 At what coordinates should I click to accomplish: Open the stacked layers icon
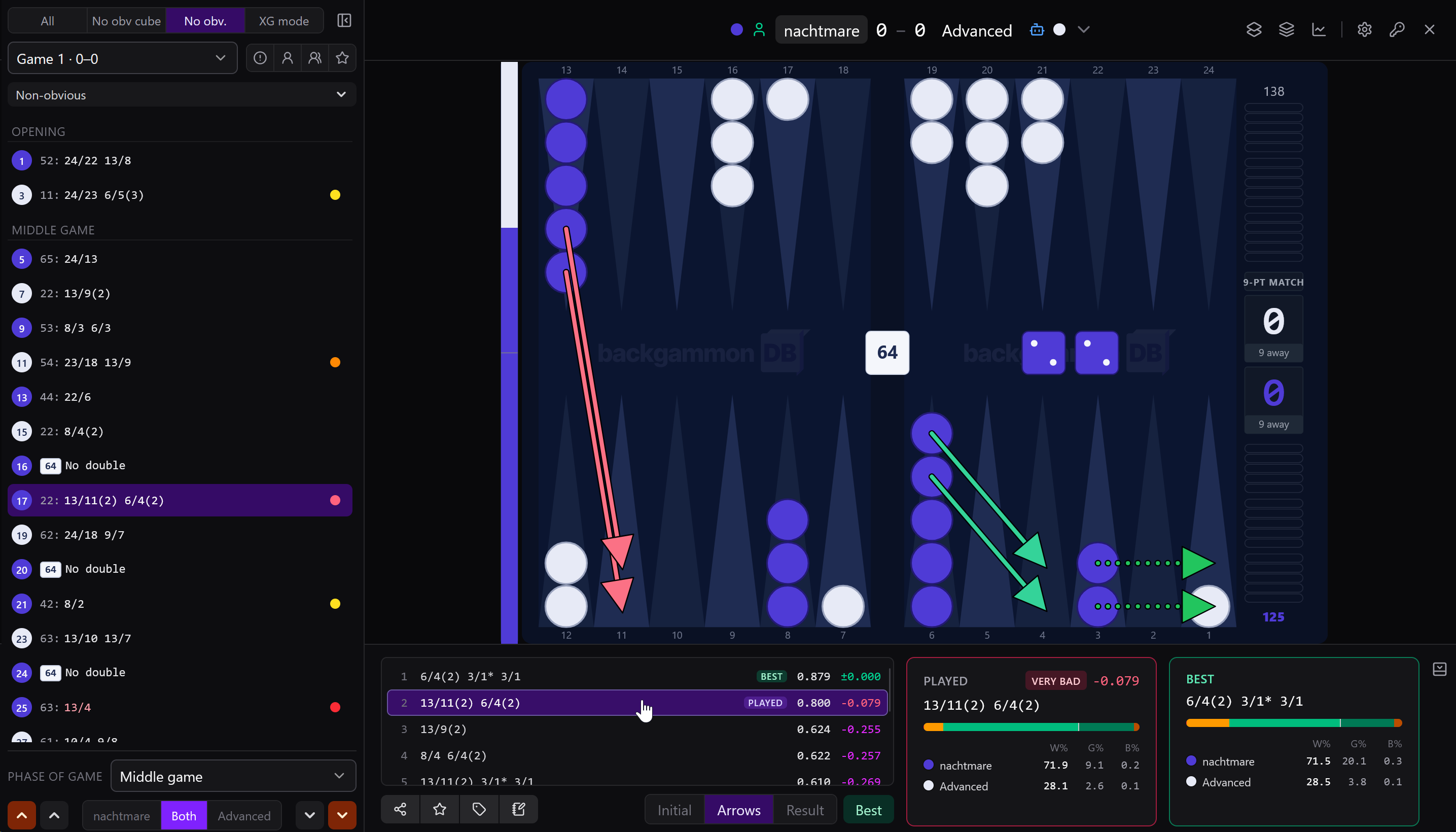[1286, 30]
